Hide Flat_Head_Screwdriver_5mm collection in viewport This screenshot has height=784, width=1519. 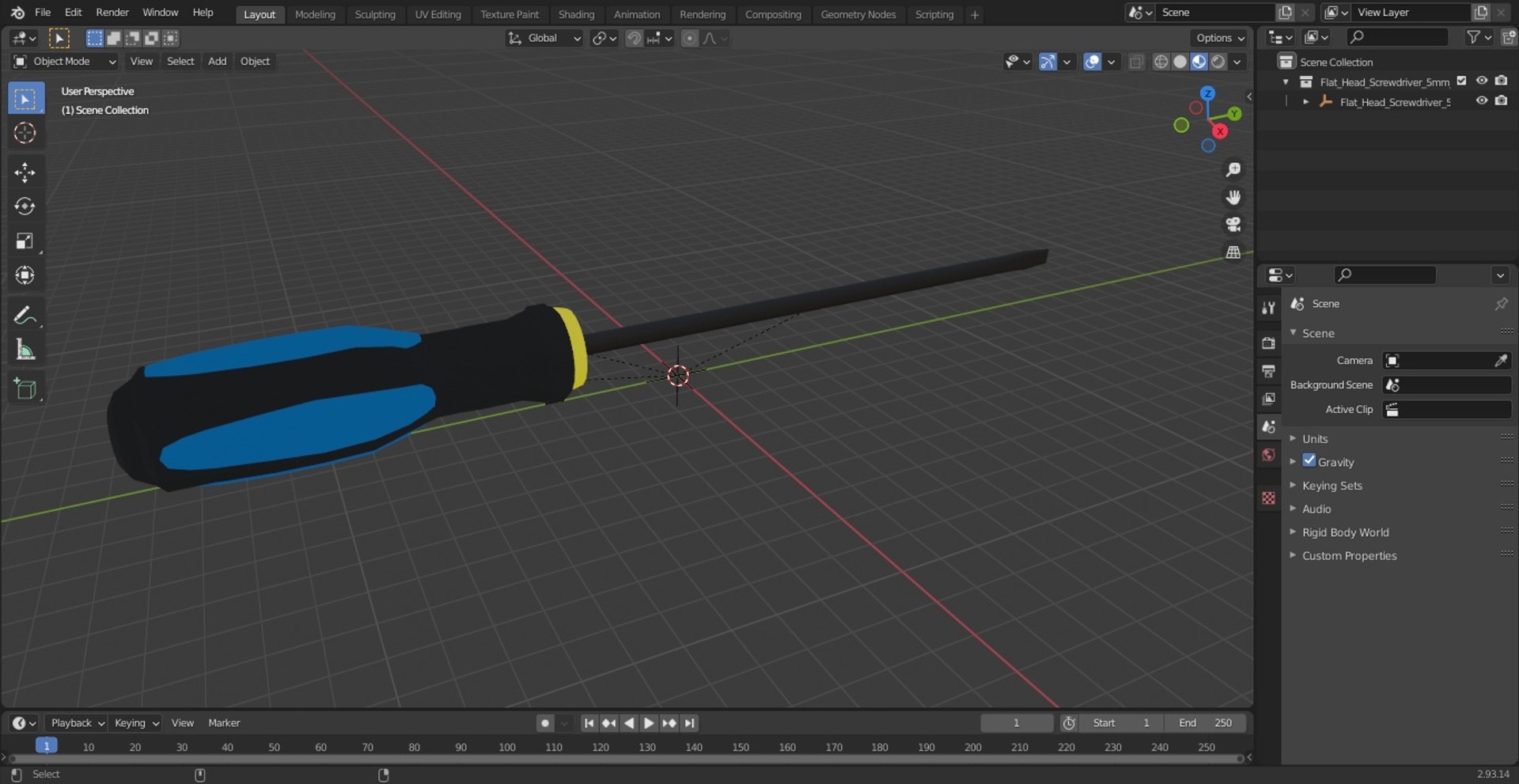coord(1482,81)
